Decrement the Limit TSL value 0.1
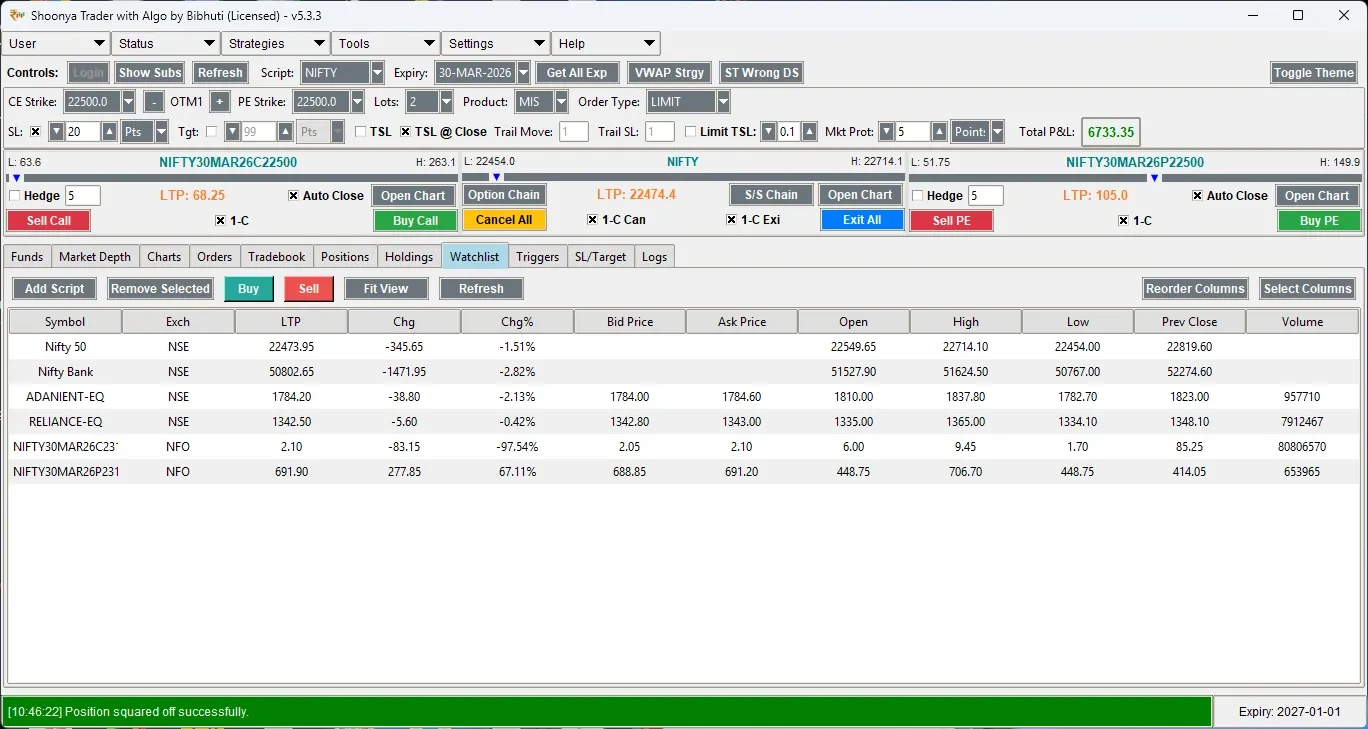 [768, 132]
